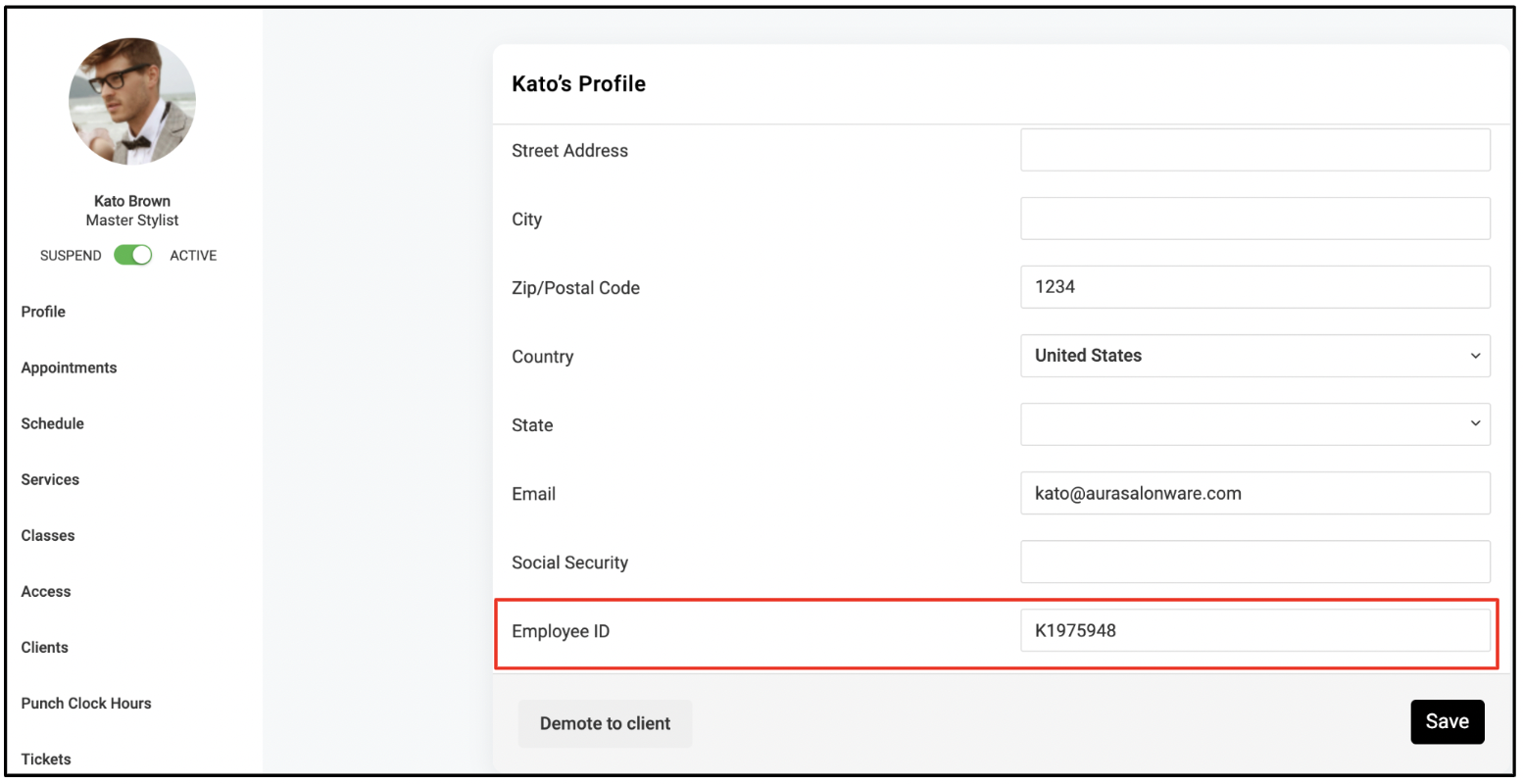
Task: Open the Country dropdown
Action: [1255, 356]
